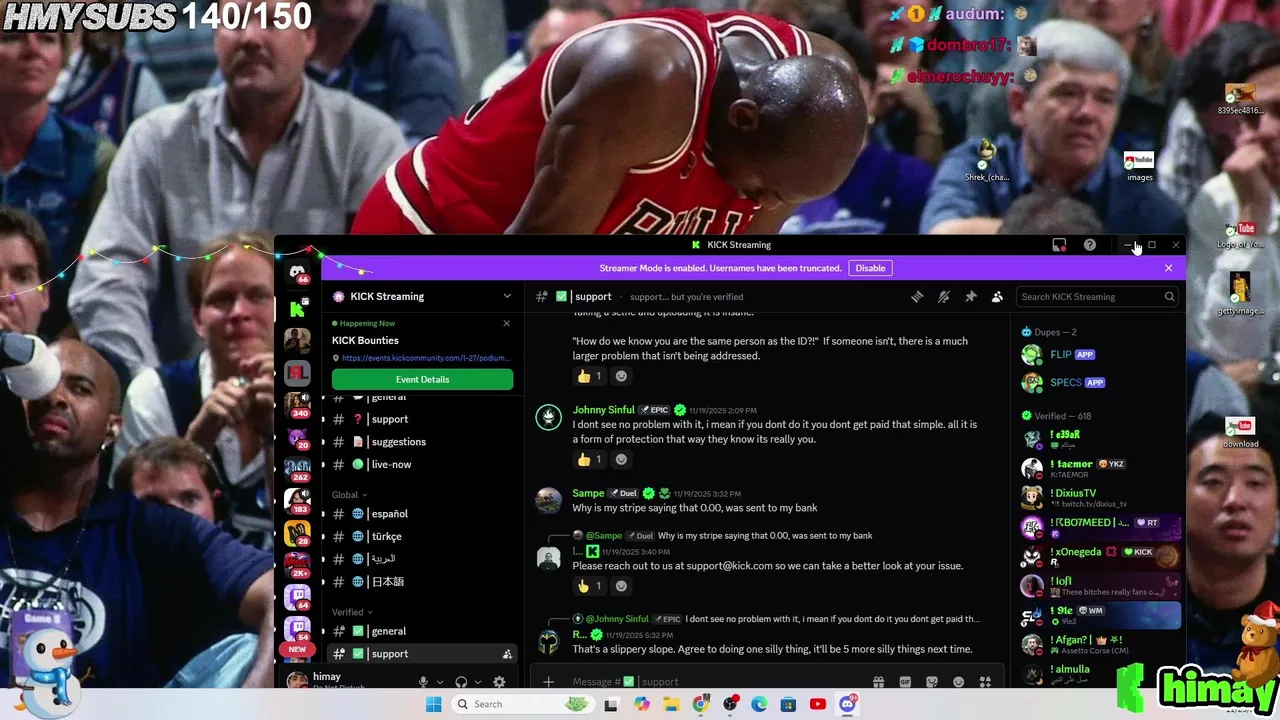Open the sticker picker

tap(932, 682)
